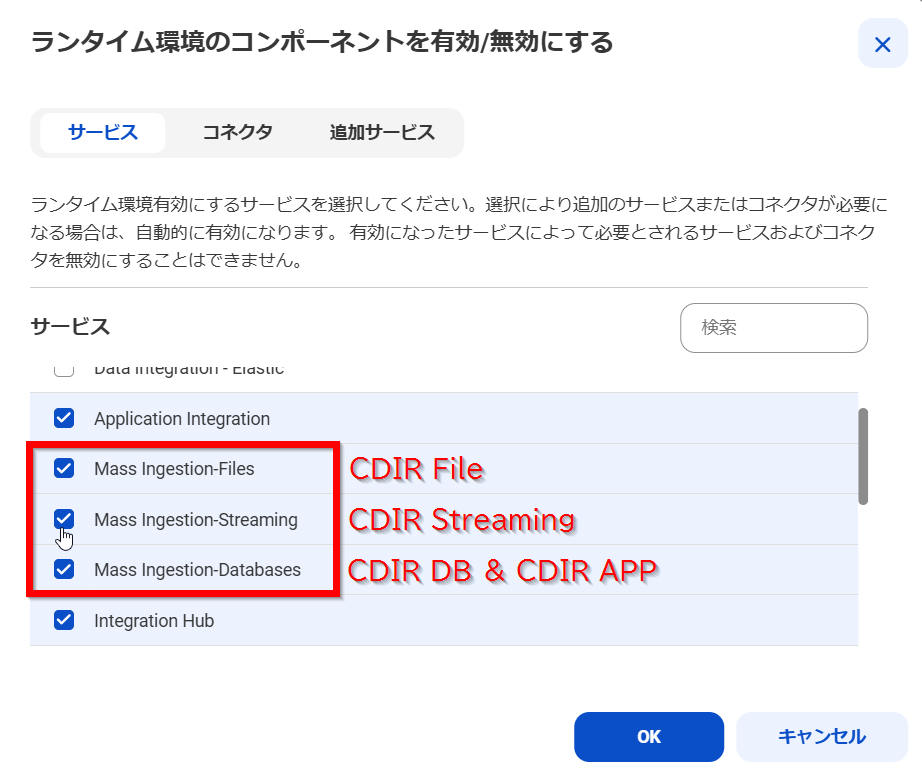This screenshot has width=922, height=774.
Task: Enable the Data Integration - Elastic checkbox
Action: coord(64,368)
